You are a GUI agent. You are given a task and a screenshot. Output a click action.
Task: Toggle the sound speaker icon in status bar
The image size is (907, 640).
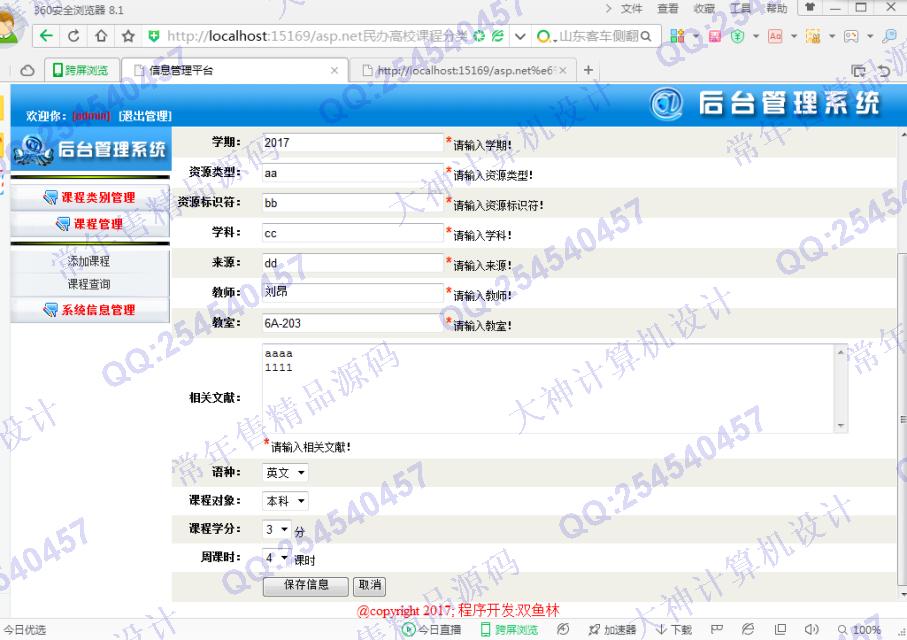(x=812, y=629)
